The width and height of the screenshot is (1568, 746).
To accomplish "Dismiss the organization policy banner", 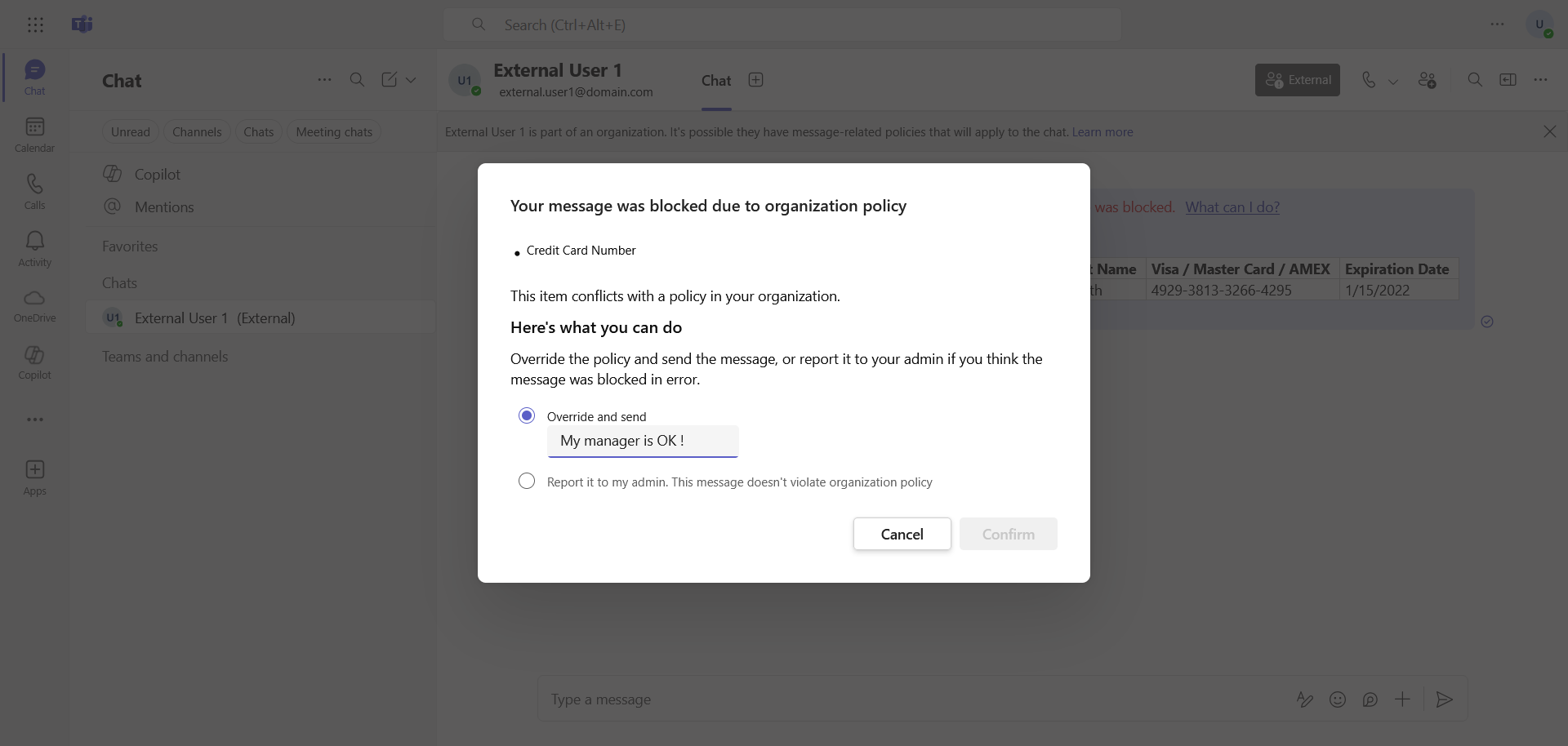I will pyautogui.click(x=1549, y=131).
